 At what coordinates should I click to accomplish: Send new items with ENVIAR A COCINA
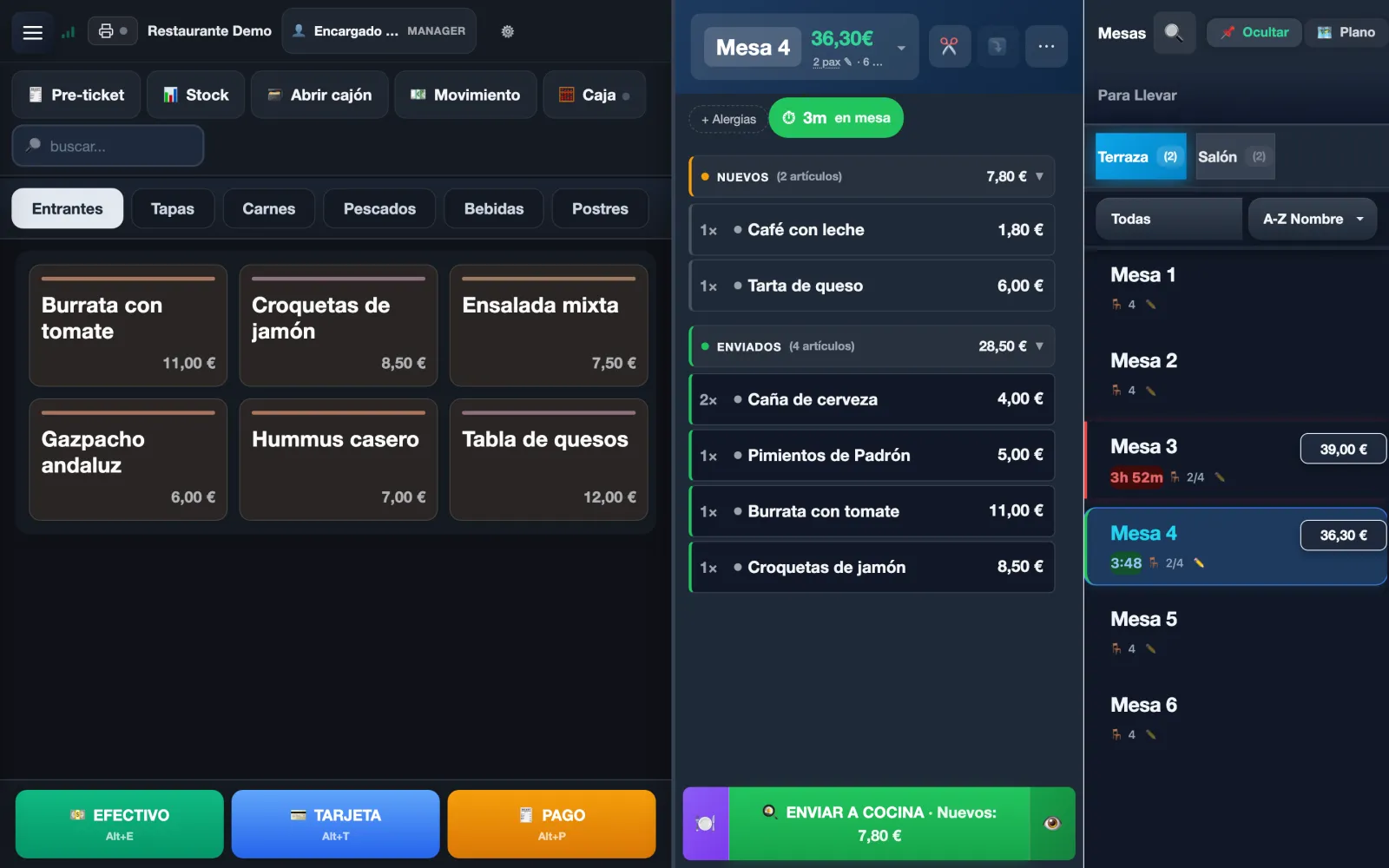click(879, 824)
